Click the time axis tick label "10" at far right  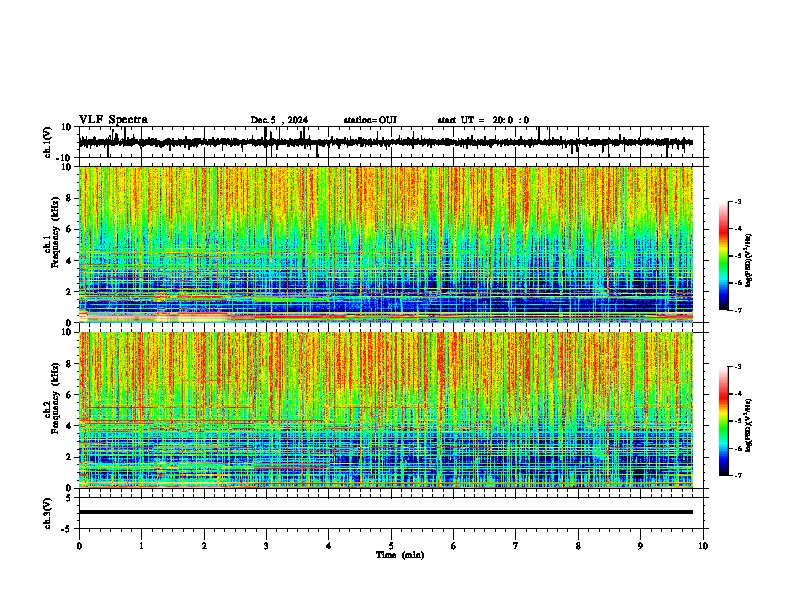click(703, 546)
